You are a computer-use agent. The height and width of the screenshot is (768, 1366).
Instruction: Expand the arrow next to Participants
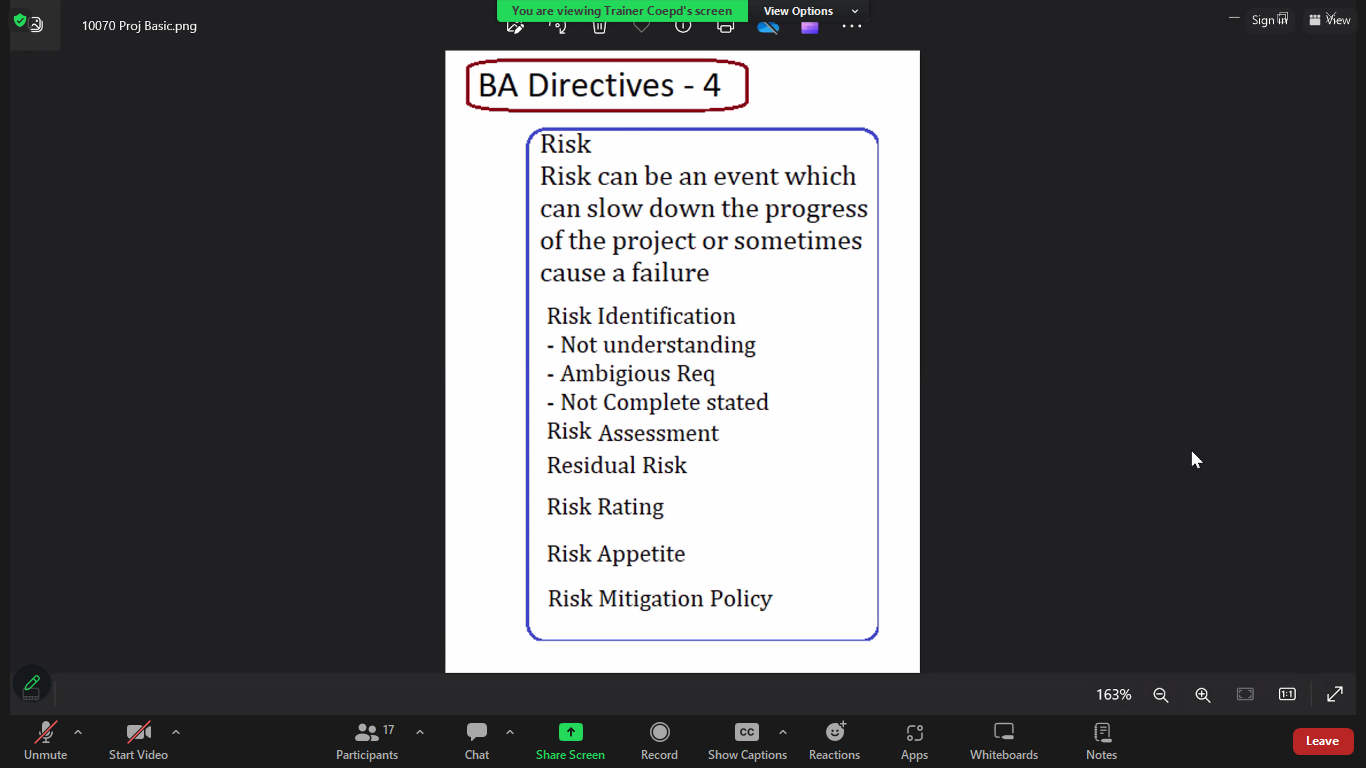(420, 732)
